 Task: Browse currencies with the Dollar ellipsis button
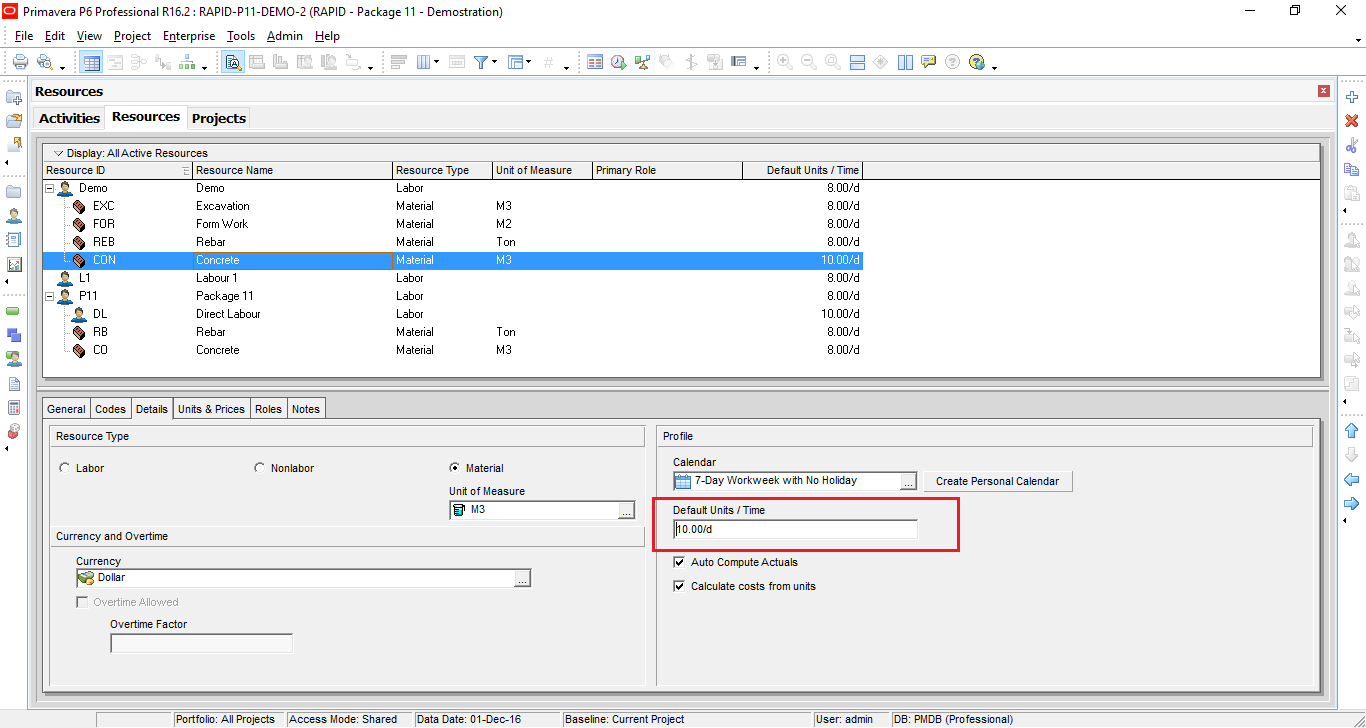[x=521, y=578]
